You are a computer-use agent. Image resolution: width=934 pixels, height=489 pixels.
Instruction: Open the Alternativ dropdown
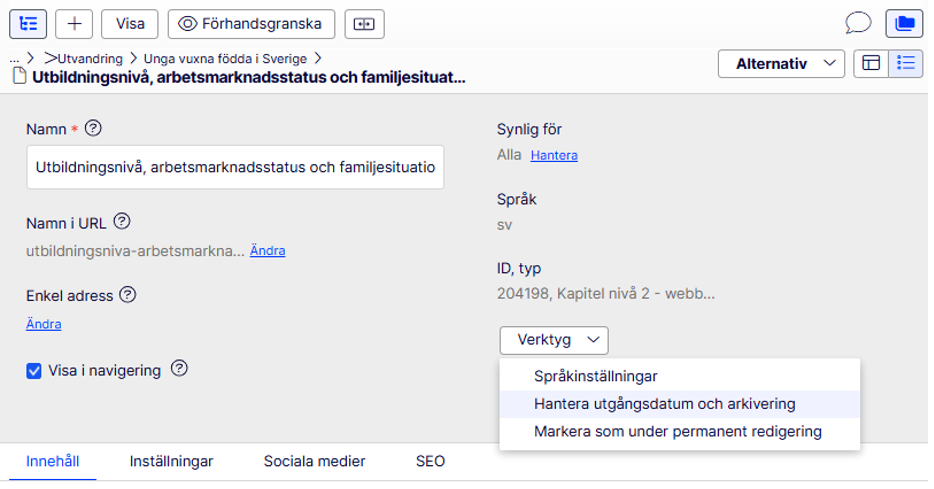click(x=781, y=64)
